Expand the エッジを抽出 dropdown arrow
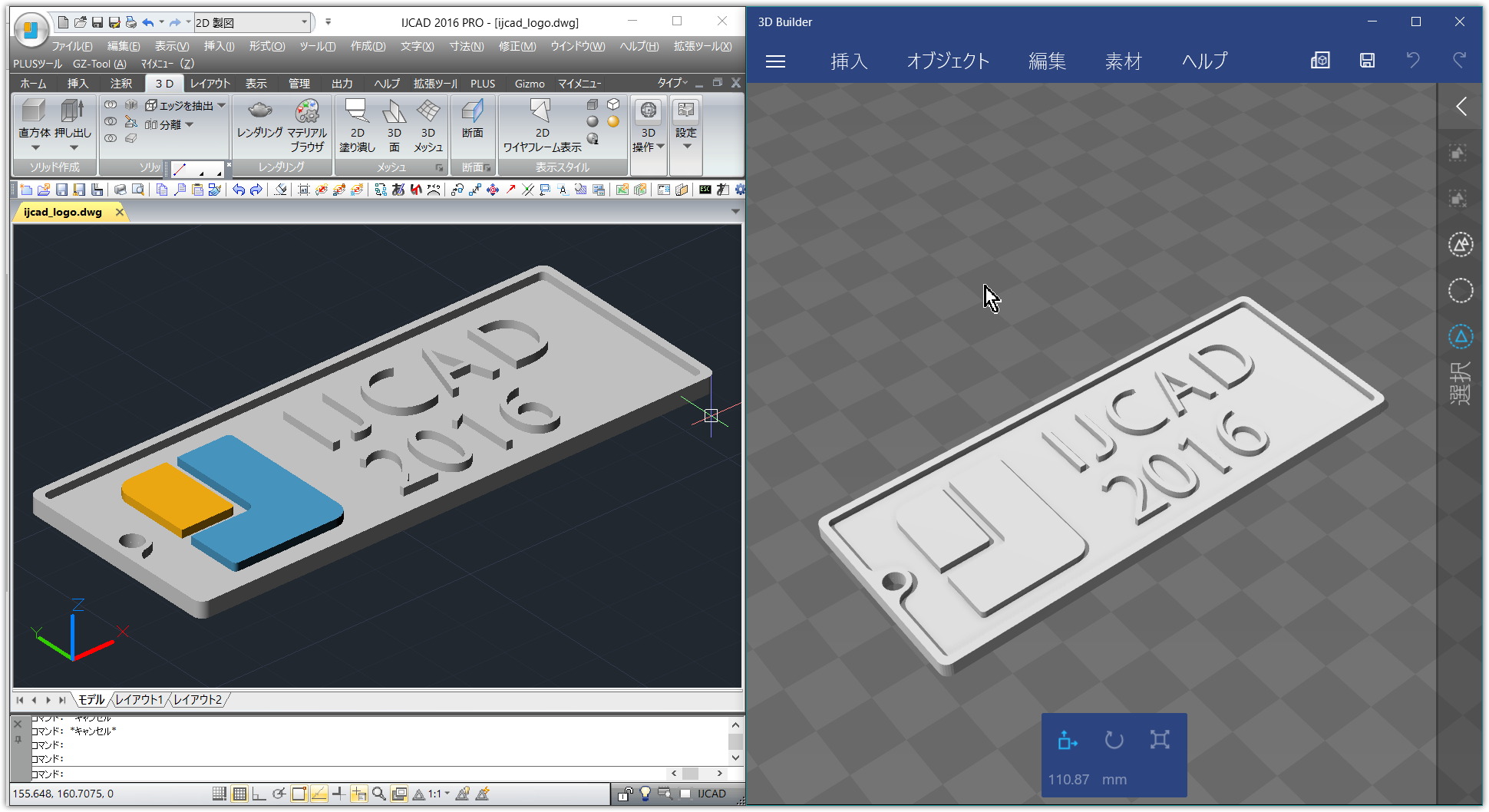The height and width of the screenshot is (812, 1489). tap(222, 105)
